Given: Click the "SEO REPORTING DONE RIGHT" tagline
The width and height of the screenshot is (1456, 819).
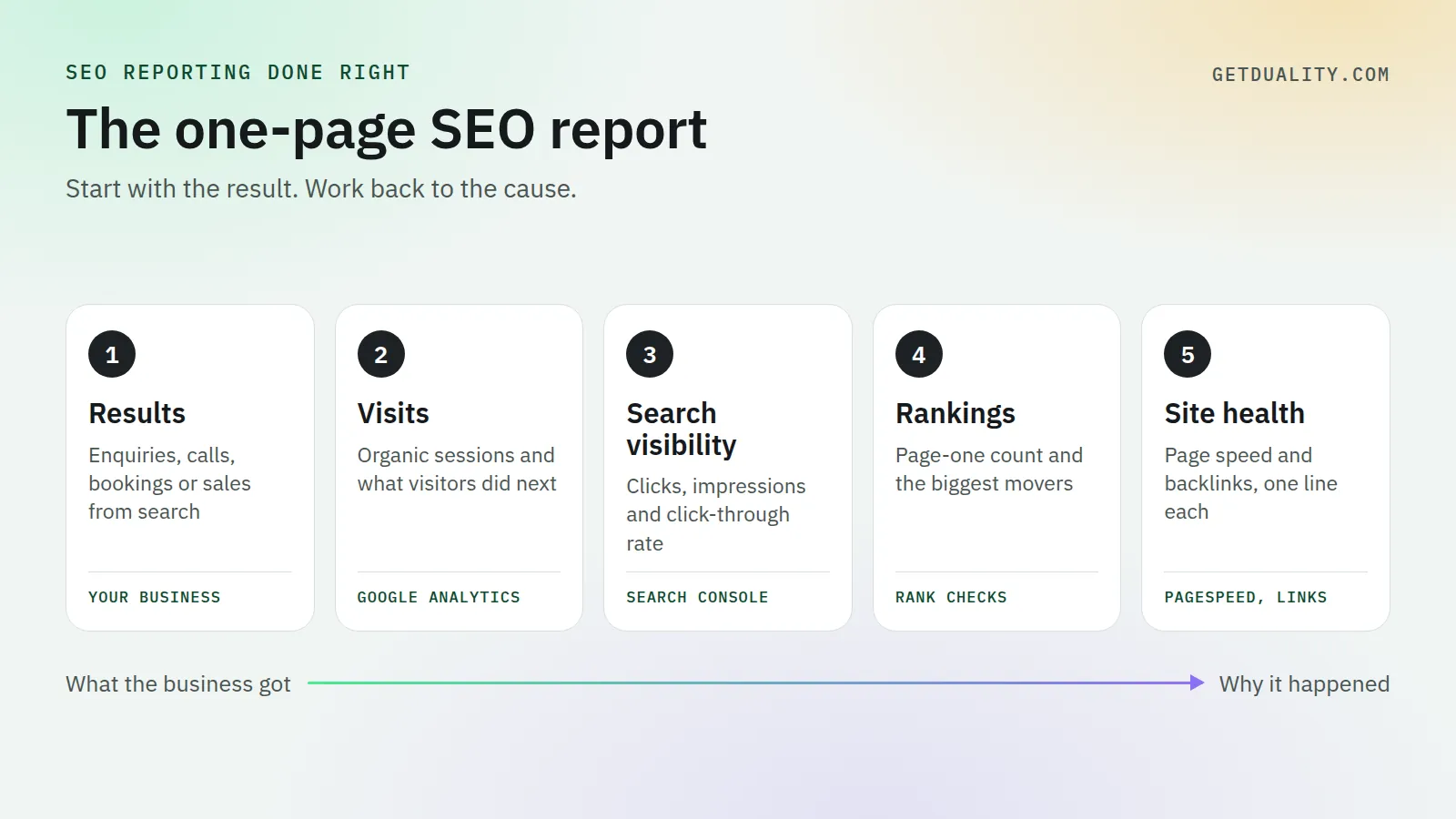Looking at the screenshot, I should pos(238,73).
